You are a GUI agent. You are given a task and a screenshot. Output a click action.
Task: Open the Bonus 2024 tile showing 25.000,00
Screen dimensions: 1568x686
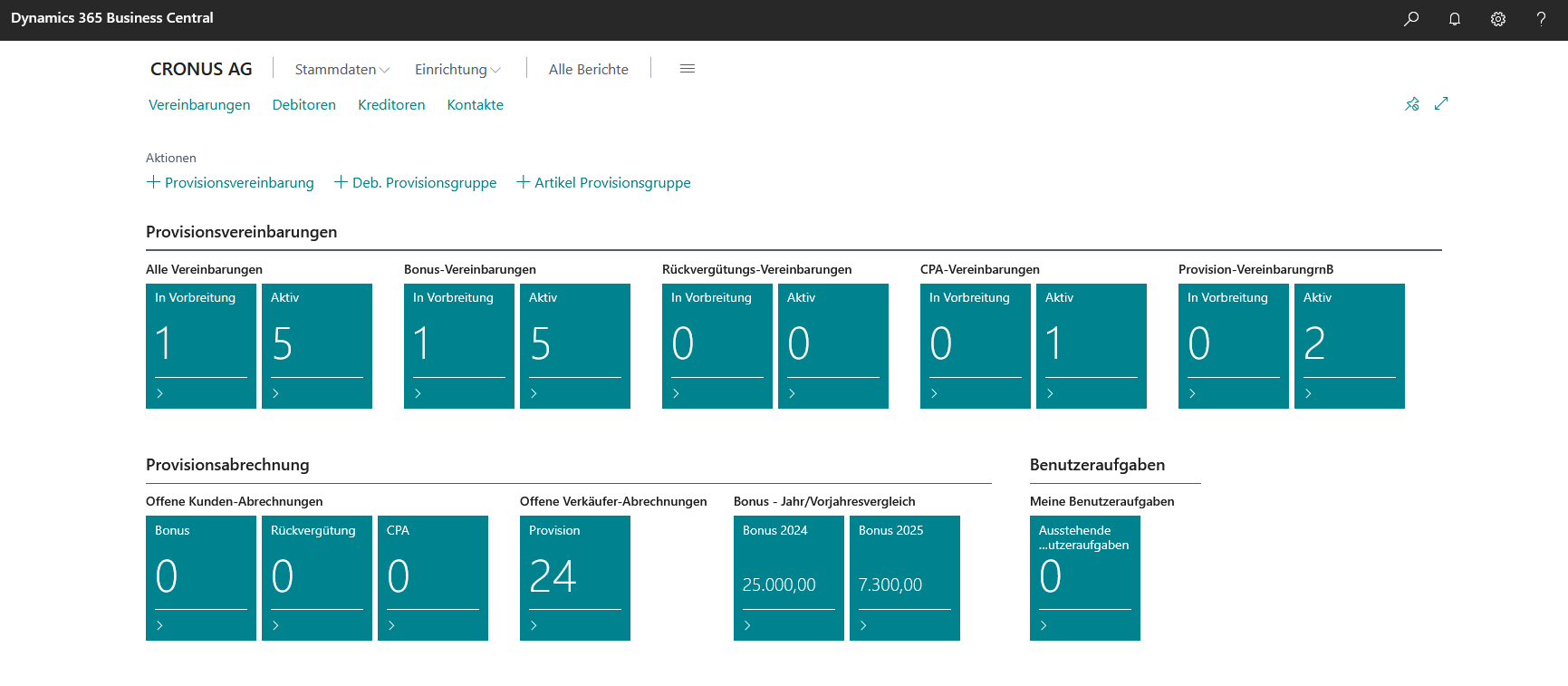(x=788, y=577)
